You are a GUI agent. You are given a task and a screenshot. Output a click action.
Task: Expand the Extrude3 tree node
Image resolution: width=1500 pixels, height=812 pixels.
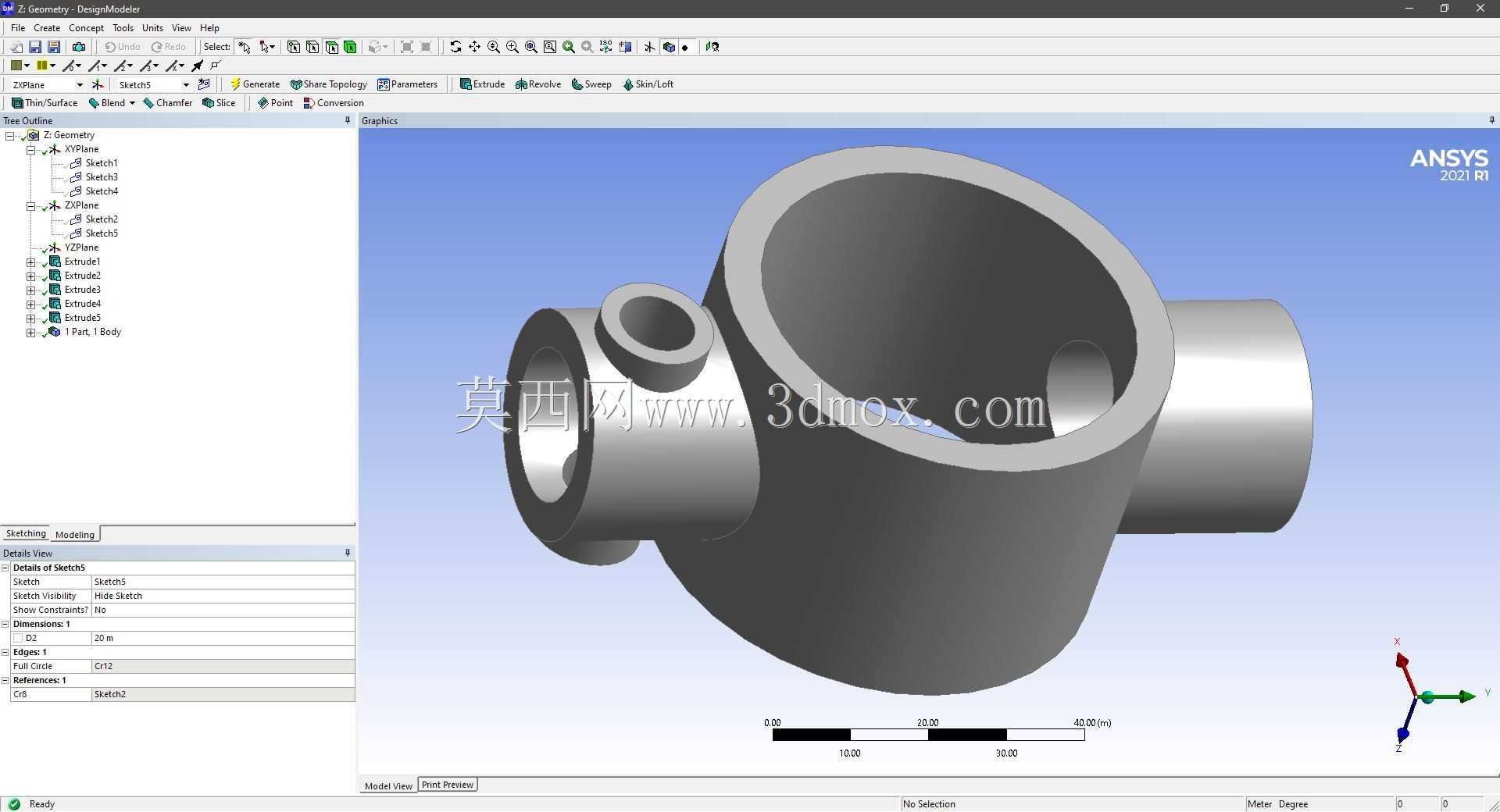(31, 290)
